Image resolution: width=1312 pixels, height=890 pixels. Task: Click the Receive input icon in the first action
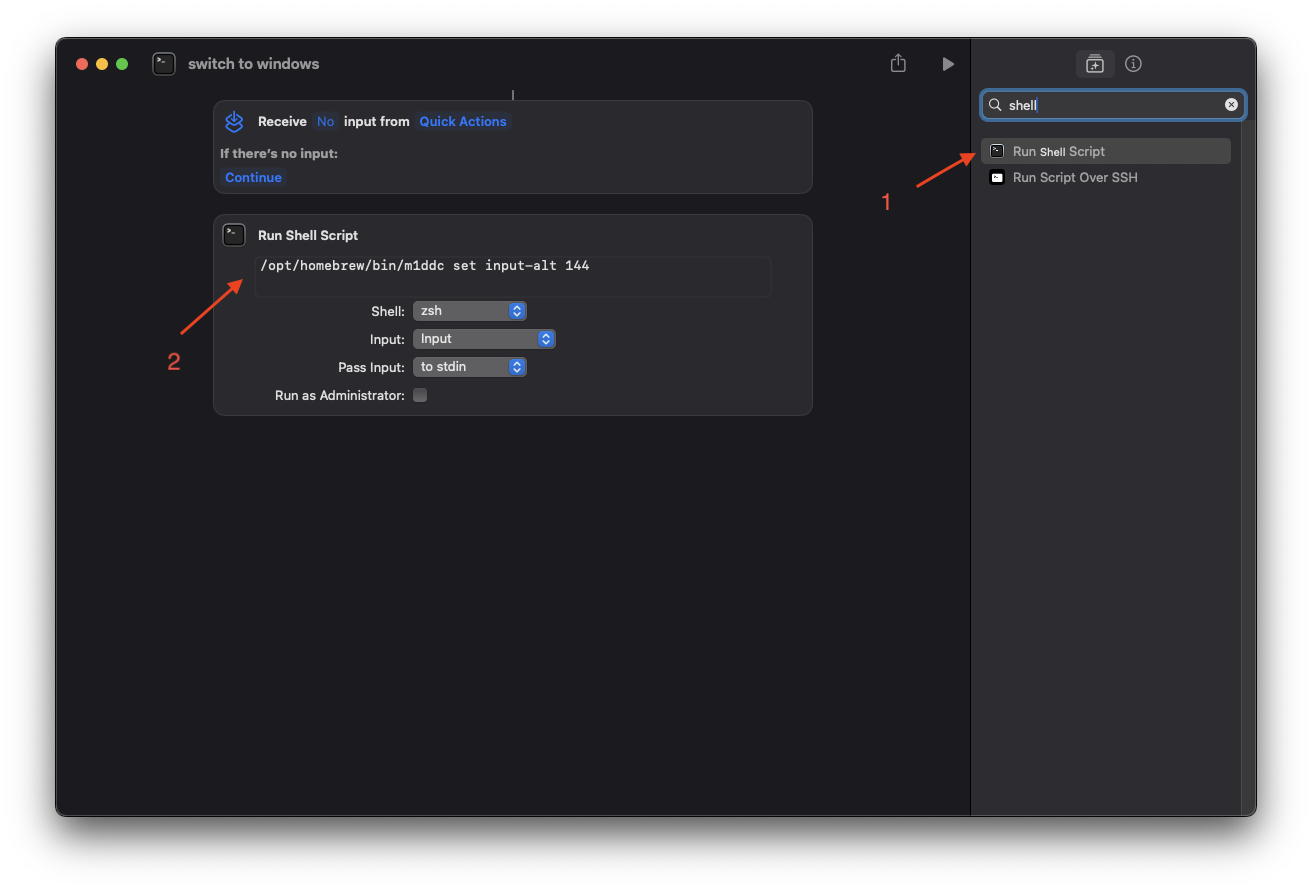(x=234, y=122)
